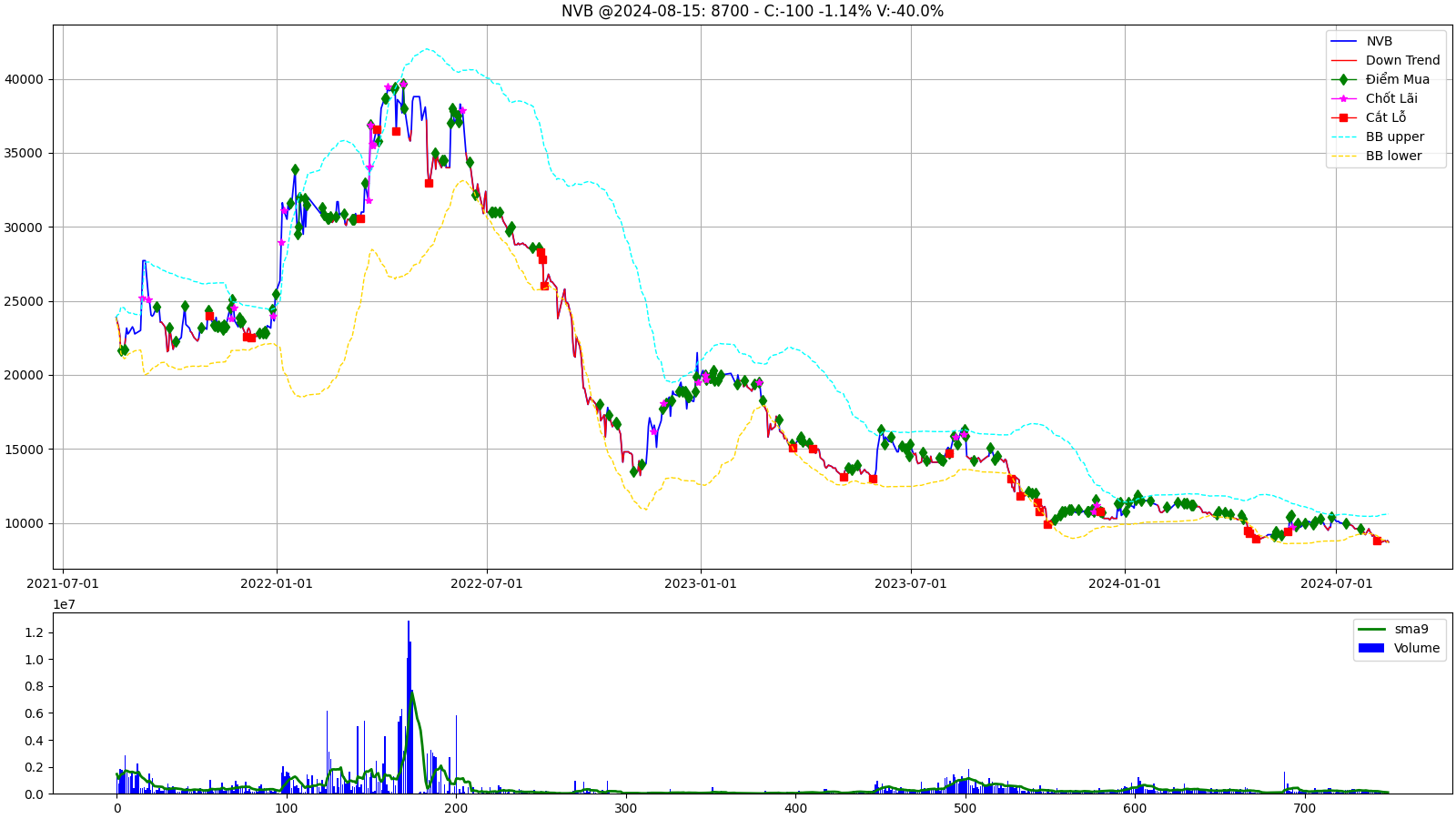This screenshot has height=819, width=1456.
Task: Select the Down Trend legend entry
Action: [1385, 60]
